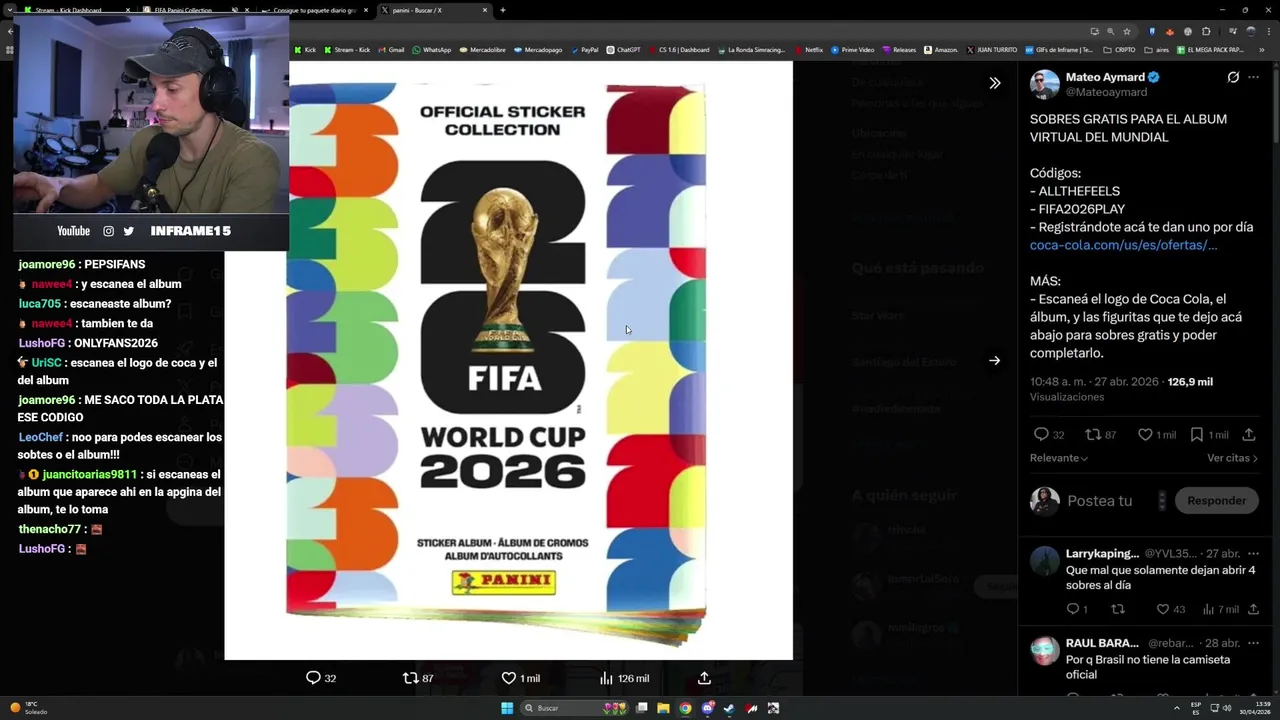This screenshot has width=1280, height=720.
Task: Repost the tweet via the 87 retweet icon in sidebar
Action: 1093,435
